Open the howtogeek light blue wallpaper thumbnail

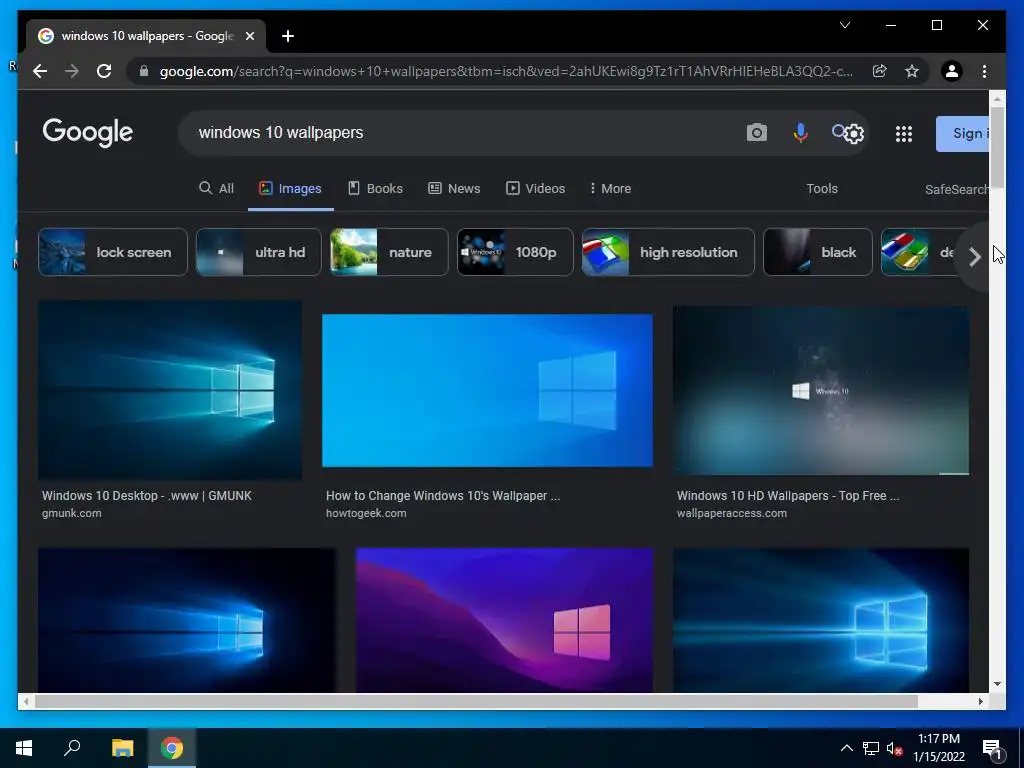[487, 391]
